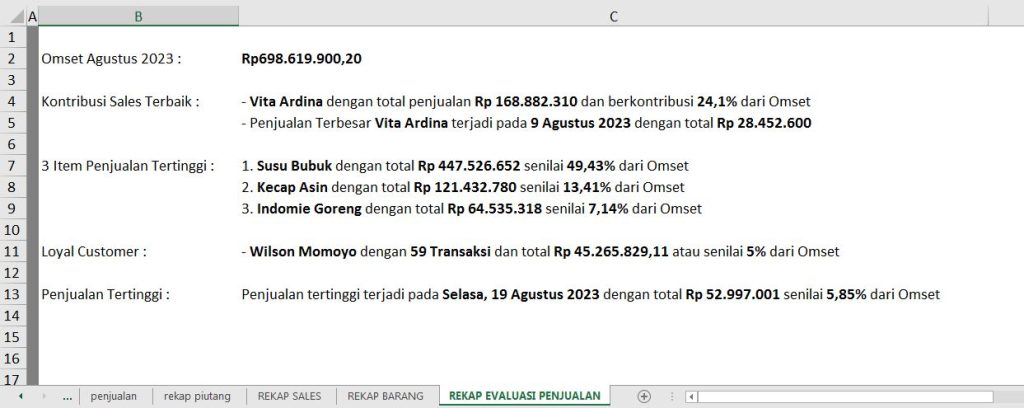Select row 12 header
Image resolution: width=1024 pixels, height=408 pixels.
pos(13,273)
